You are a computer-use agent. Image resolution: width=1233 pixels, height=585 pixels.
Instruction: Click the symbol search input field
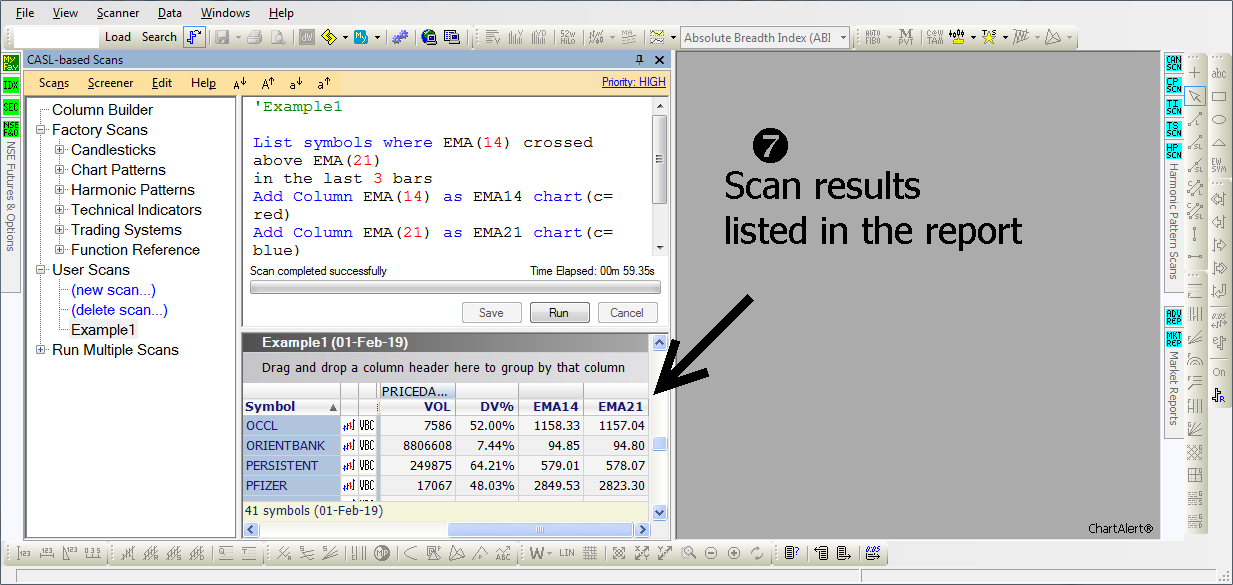coord(56,37)
